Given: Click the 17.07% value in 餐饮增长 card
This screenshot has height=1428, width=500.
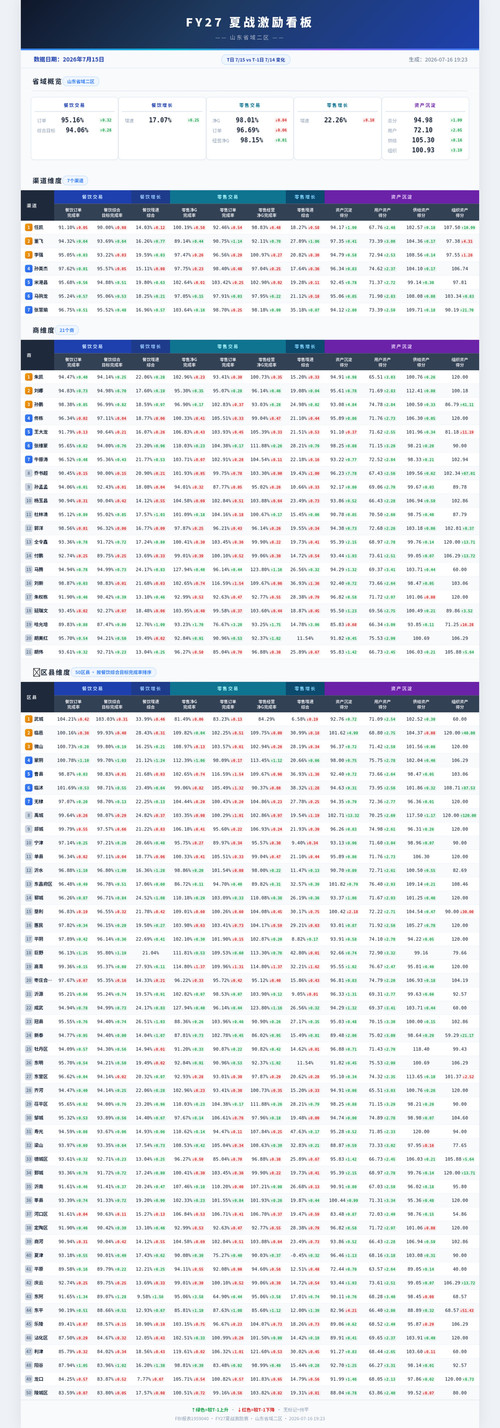Looking at the screenshot, I should (x=160, y=120).
